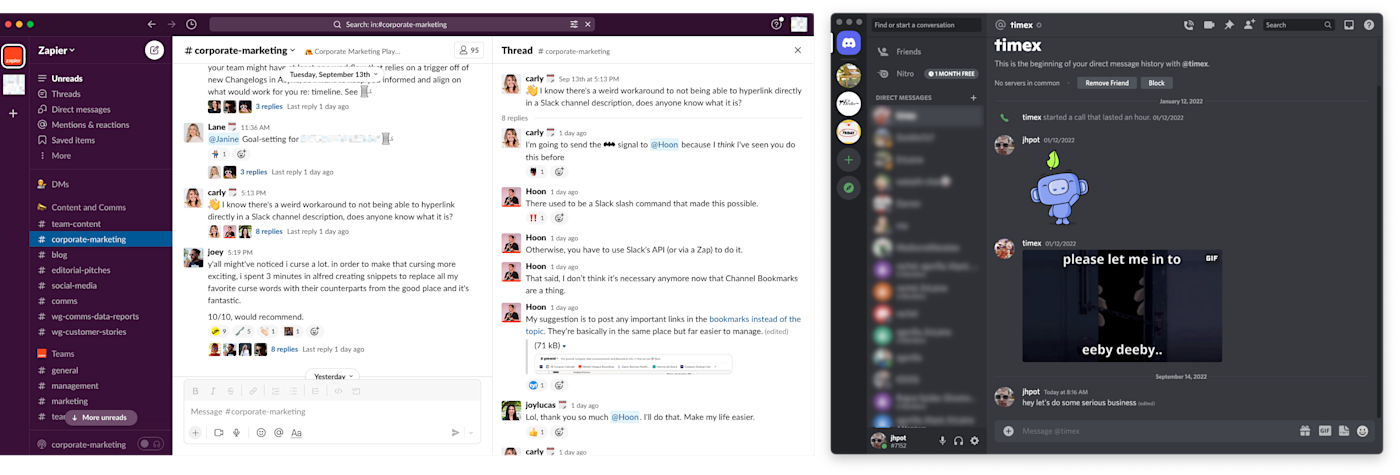The width and height of the screenshot is (1400, 475).
Task: Toggle formatting with the Aa icon in Slack
Action: pos(296,433)
